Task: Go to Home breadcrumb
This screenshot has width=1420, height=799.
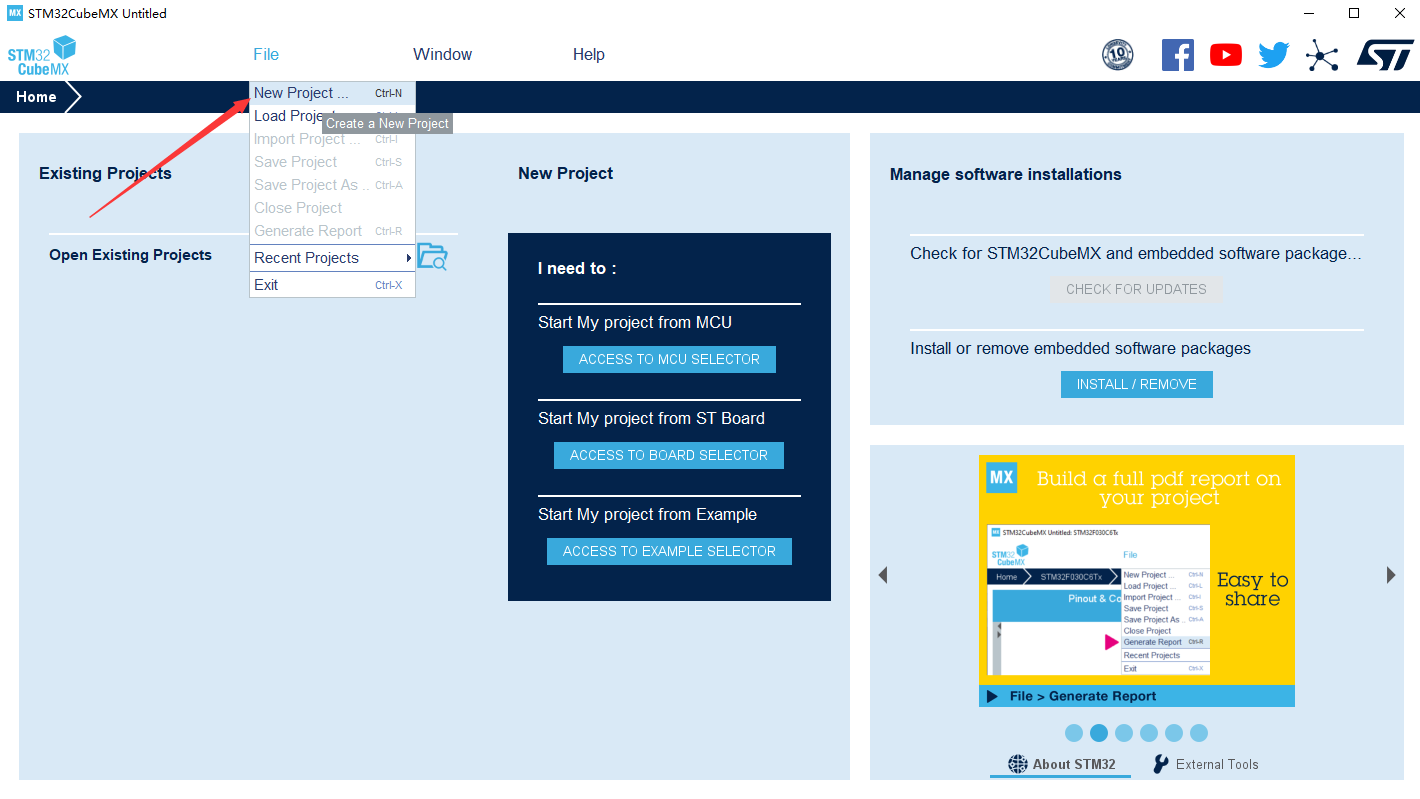Action: 36,97
